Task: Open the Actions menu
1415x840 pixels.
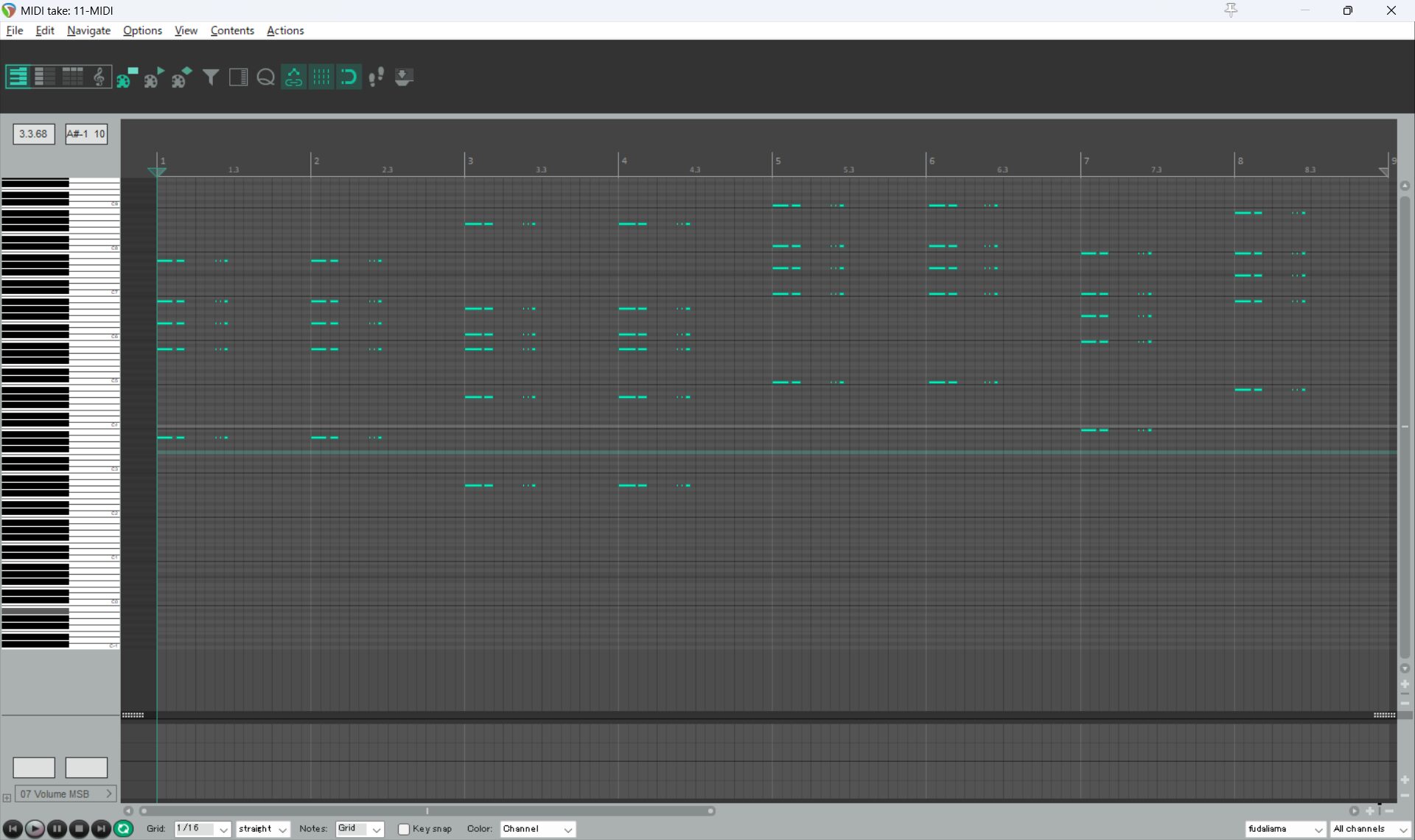Action: [x=285, y=30]
